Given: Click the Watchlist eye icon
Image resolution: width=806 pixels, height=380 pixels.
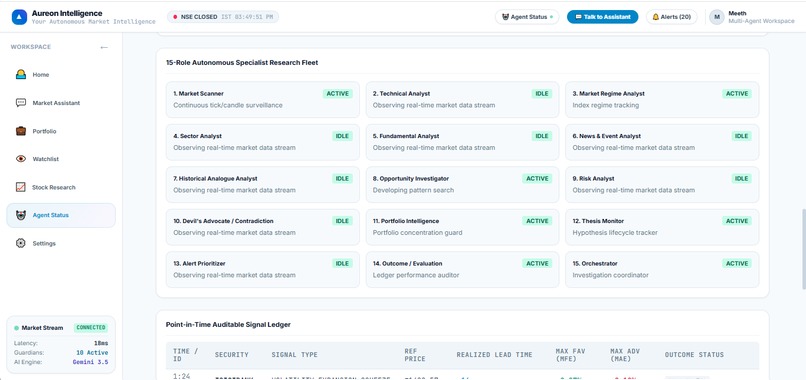Looking at the screenshot, I should [x=21, y=159].
